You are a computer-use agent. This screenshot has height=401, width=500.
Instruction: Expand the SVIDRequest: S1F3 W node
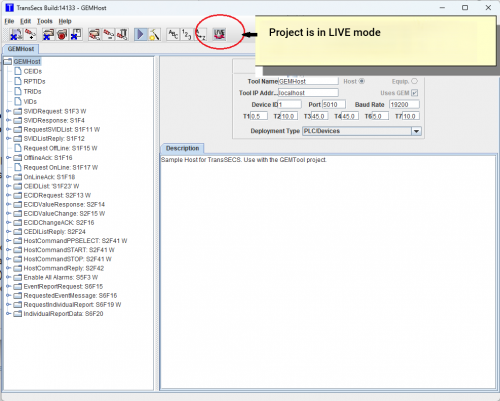tap(8, 111)
